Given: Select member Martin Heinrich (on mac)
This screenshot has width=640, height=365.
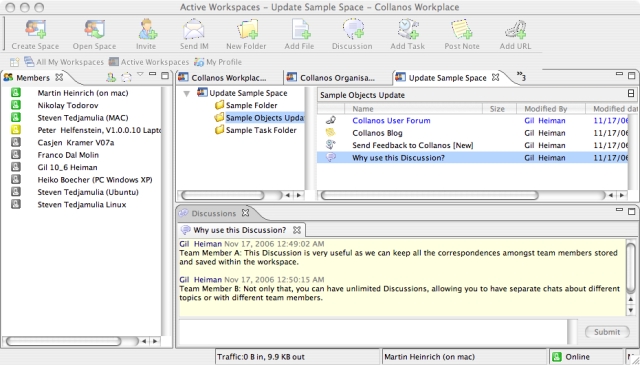Looking at the screenshot, I should point(83,93).
